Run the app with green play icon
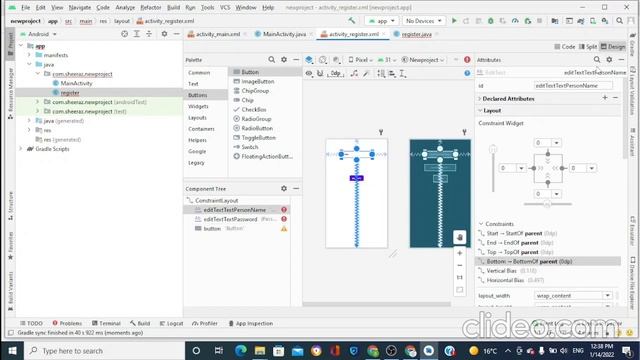Viewport: 640px width, 360px height. 454,20
